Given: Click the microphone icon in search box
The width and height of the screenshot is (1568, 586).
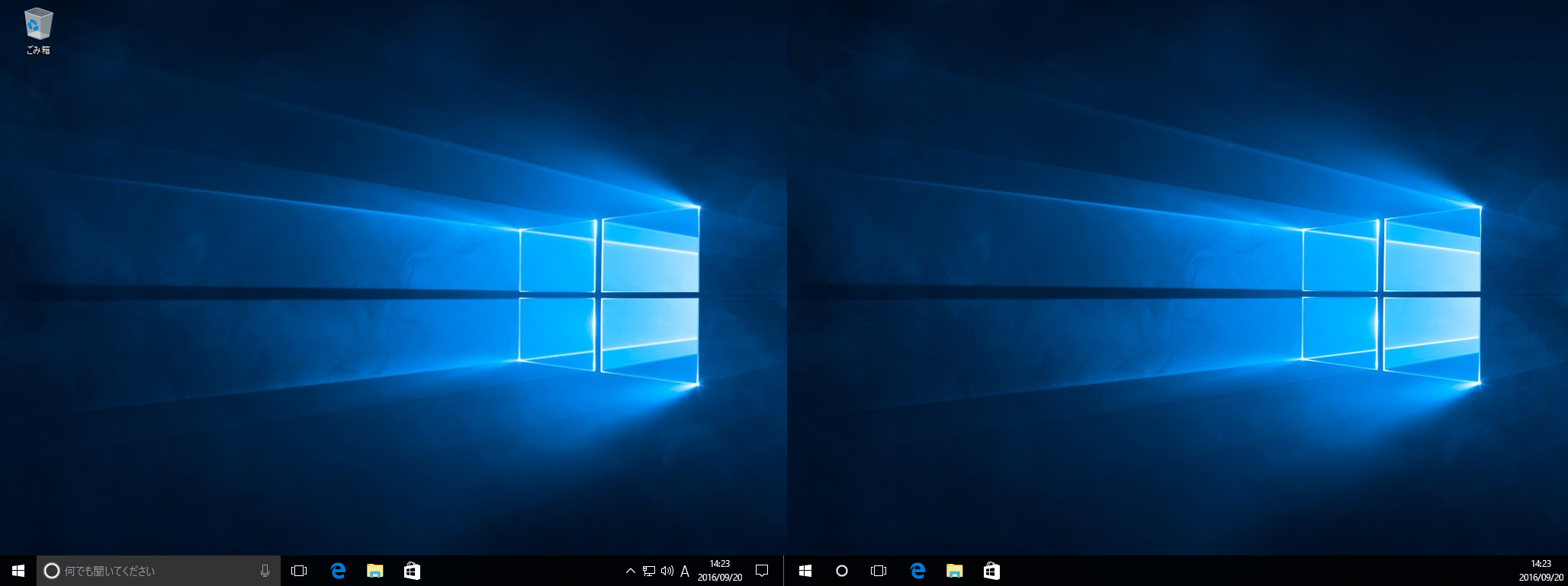Looking at the screenshot, I should [265, 571].
